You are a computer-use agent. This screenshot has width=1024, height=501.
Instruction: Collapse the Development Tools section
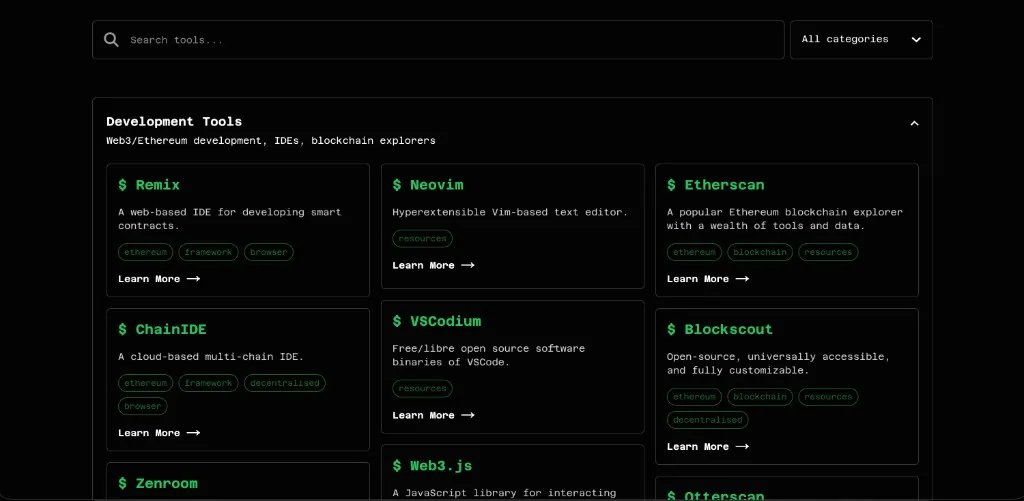(913, 124)
